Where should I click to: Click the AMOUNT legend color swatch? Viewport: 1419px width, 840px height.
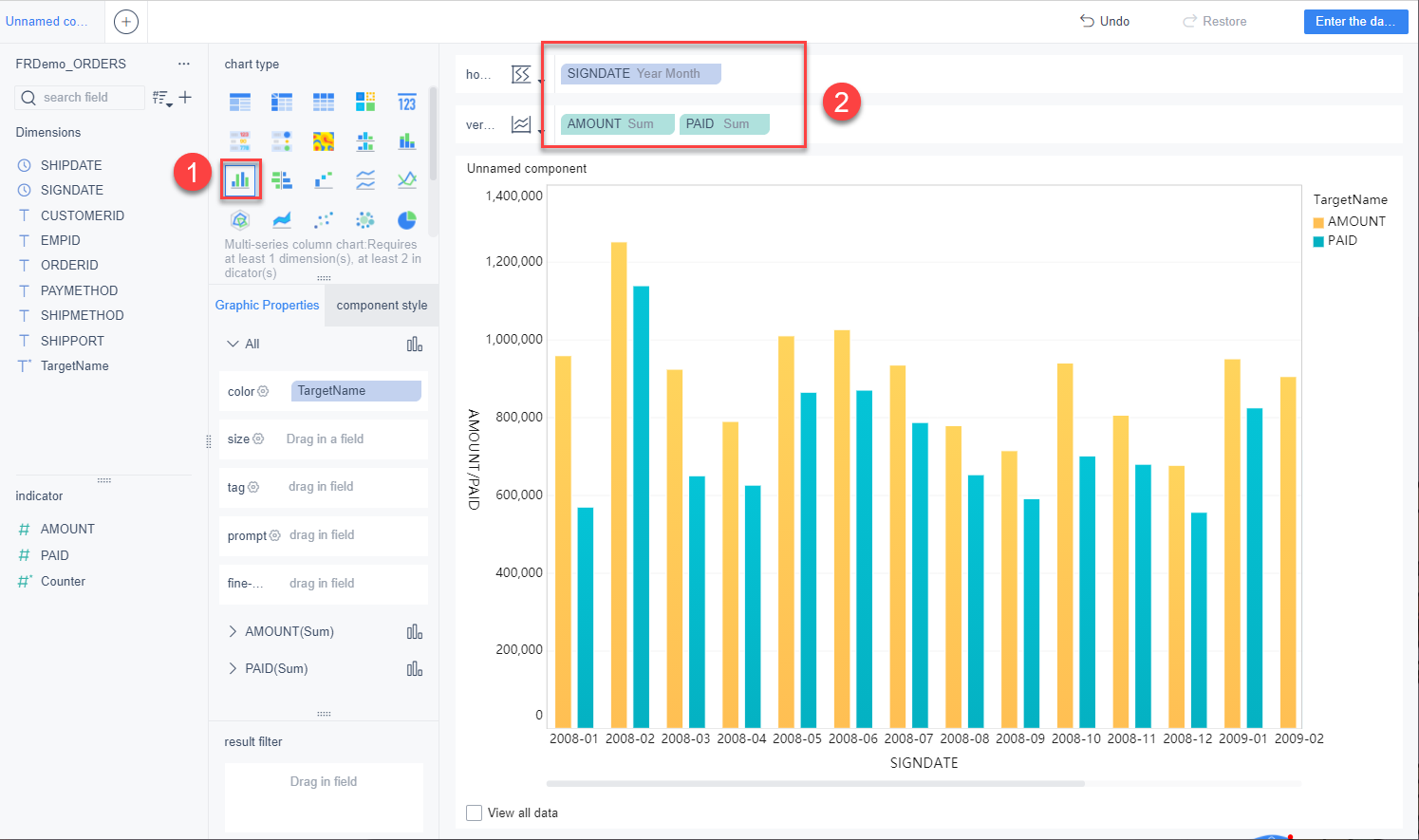[x=1318, y=222]
